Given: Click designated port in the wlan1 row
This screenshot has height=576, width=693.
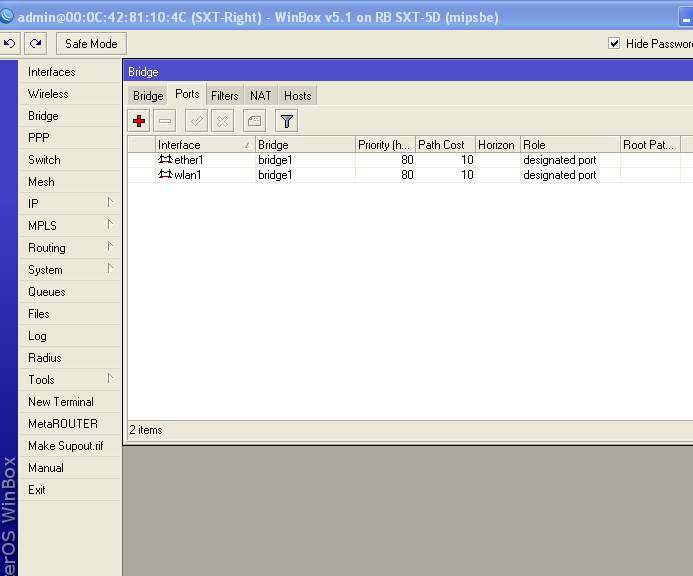Looking at the screenshot, I should tap(560, 175).
